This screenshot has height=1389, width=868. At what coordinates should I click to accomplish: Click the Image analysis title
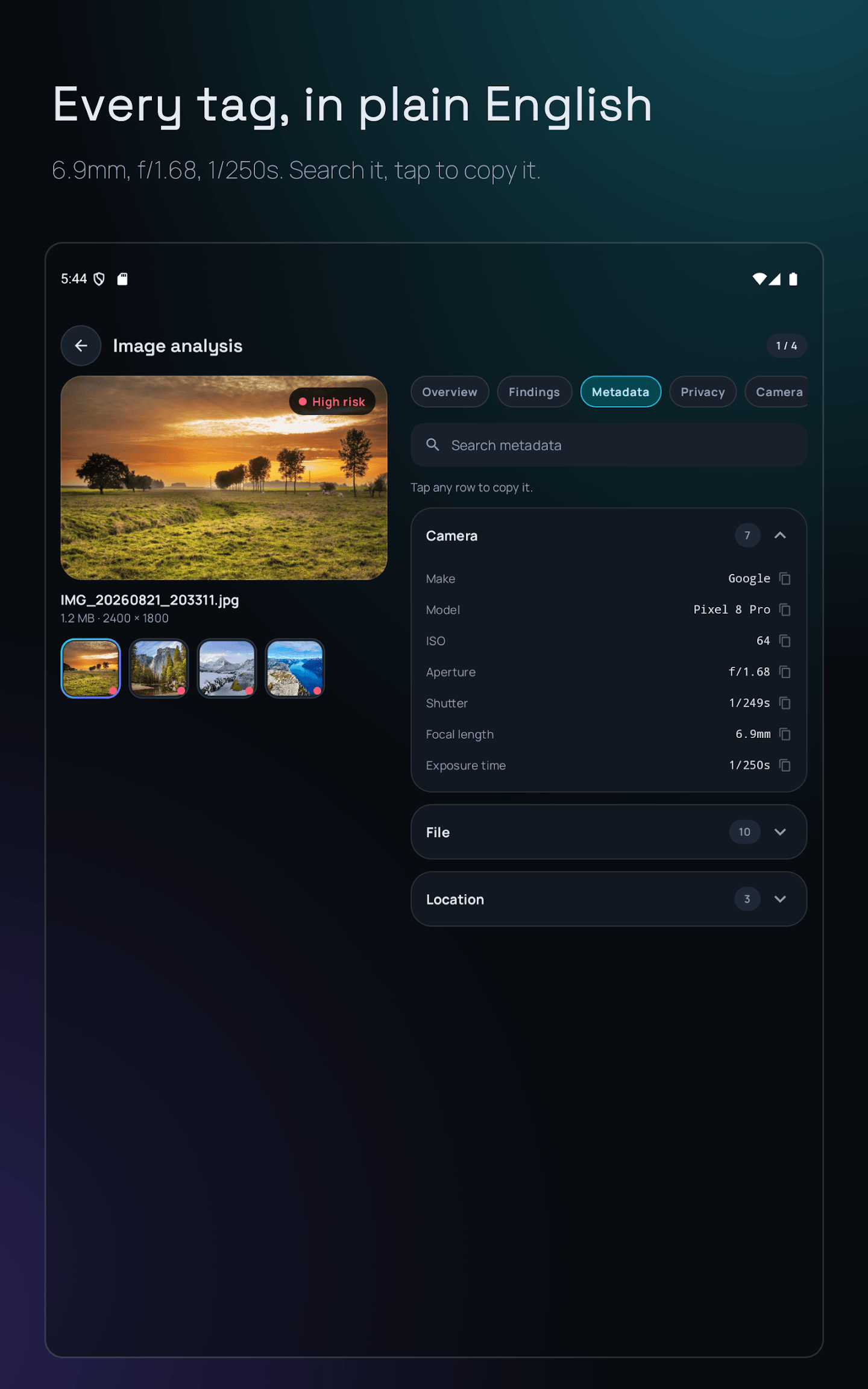(x=178, y=345)
